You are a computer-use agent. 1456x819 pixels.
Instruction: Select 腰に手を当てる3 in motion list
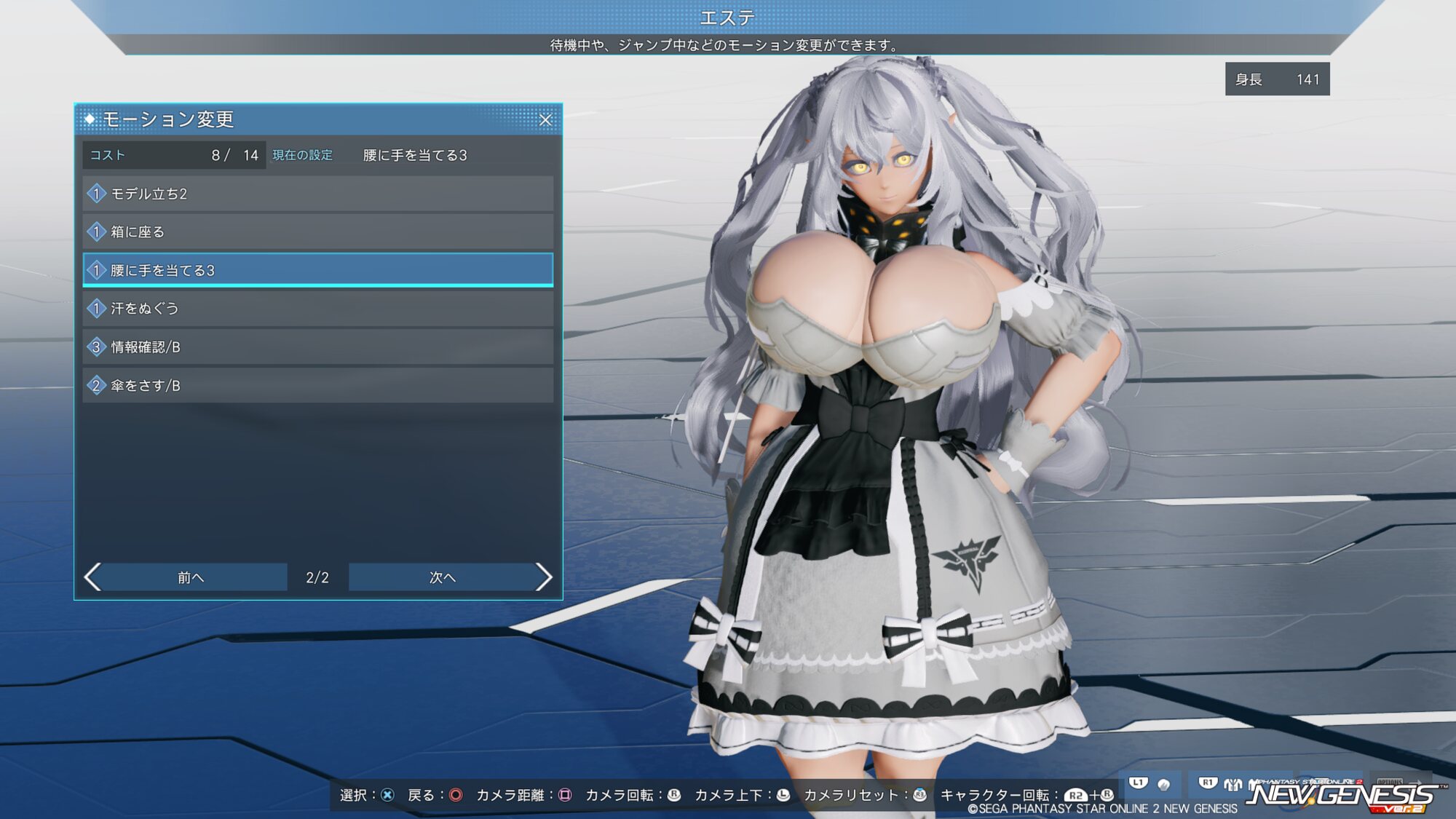point(317,270)
